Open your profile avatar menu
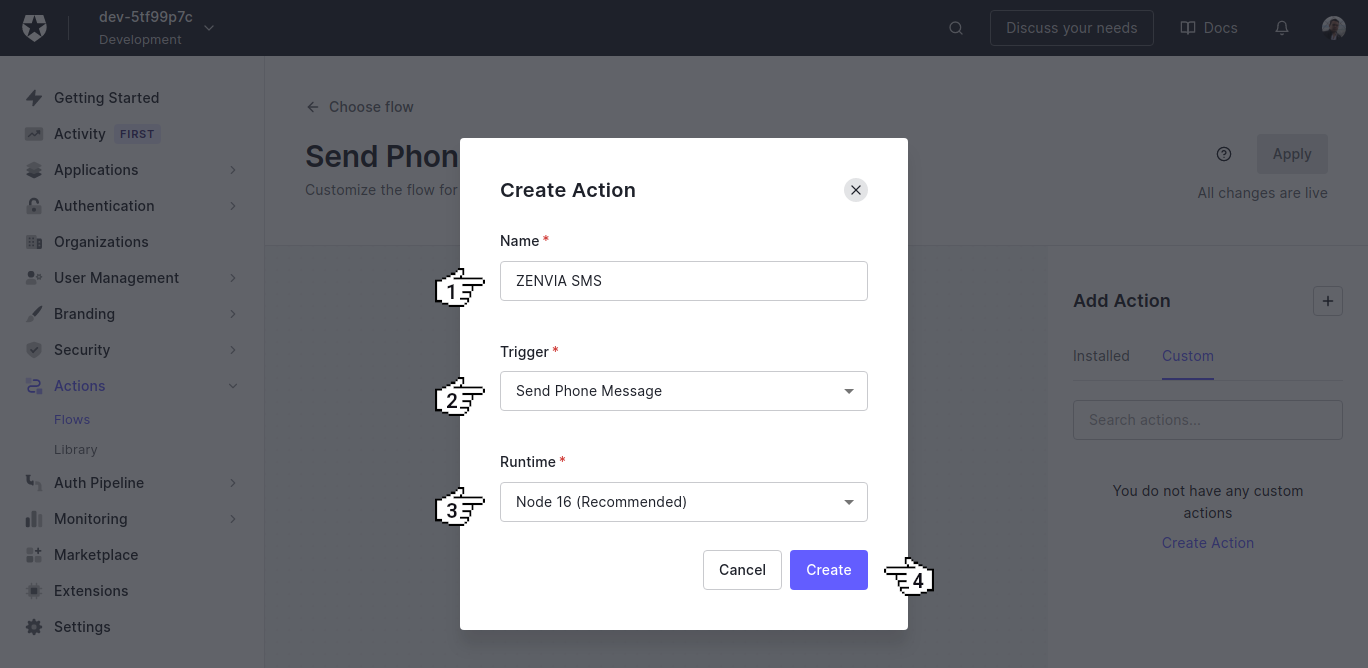1368x668 pixels. tap(1334, 27)
